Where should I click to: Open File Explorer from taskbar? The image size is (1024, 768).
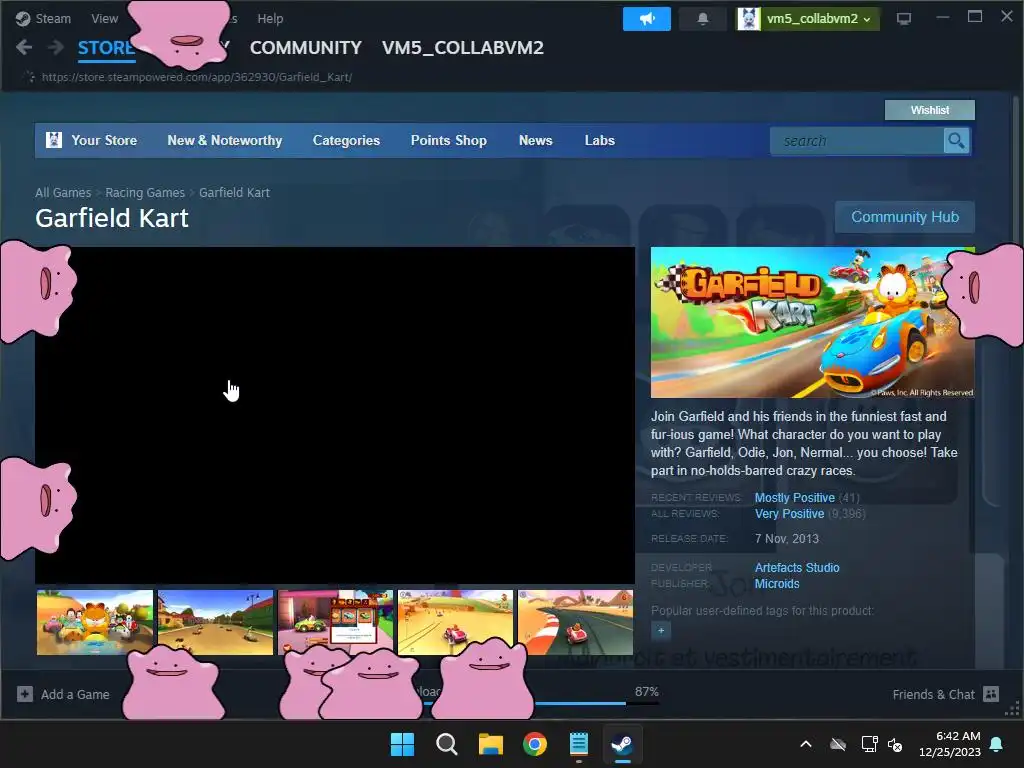coord(490,744)
